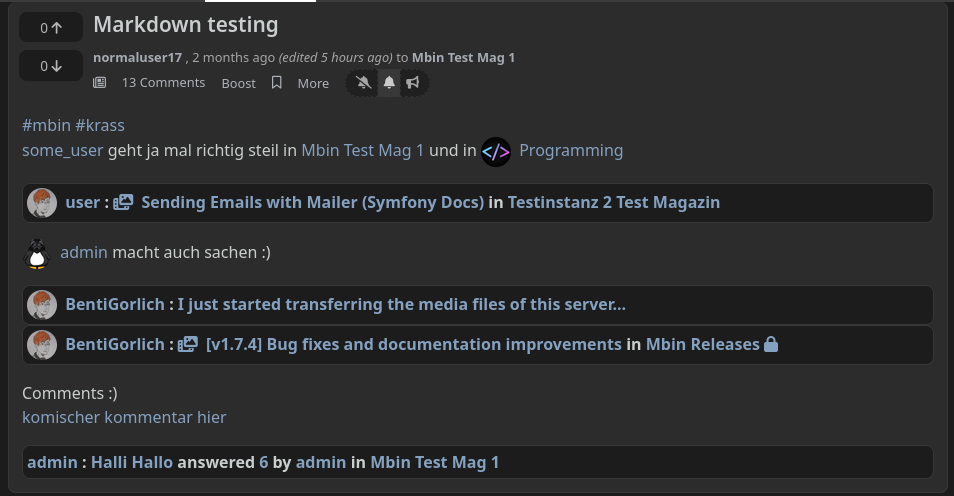Screen dimensions: 954x496
Task: Bookmark this post with the bookmark icon
Action: click(x=277, y=83)
